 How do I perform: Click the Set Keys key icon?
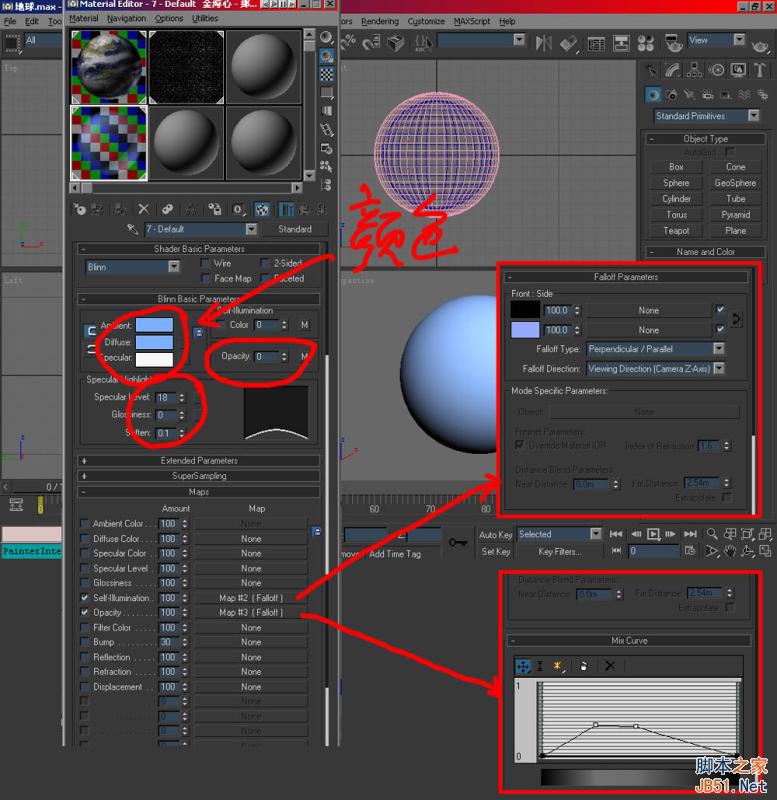click(x=458, y=543)
